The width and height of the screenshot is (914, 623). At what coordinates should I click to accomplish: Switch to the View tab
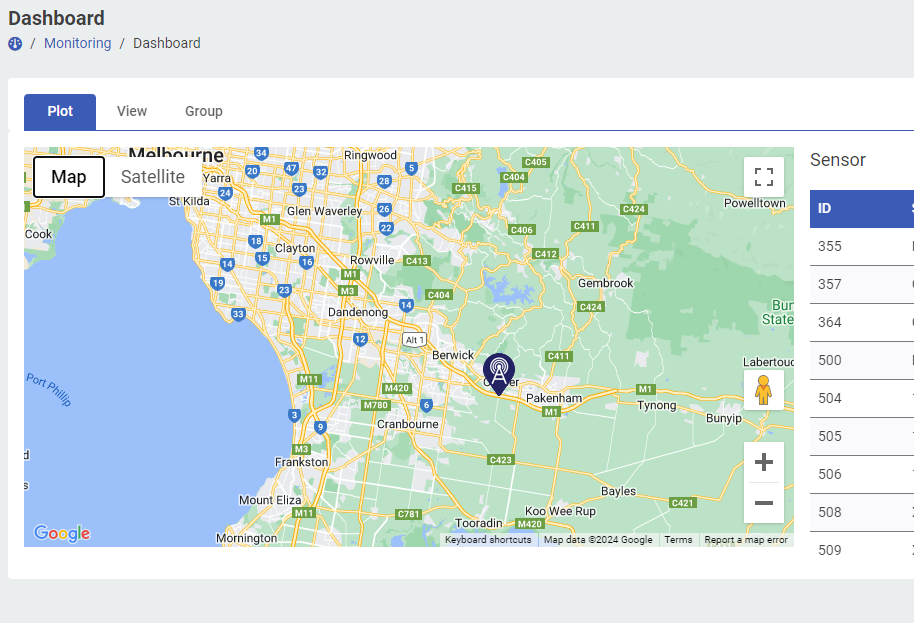tap(131, 111)
